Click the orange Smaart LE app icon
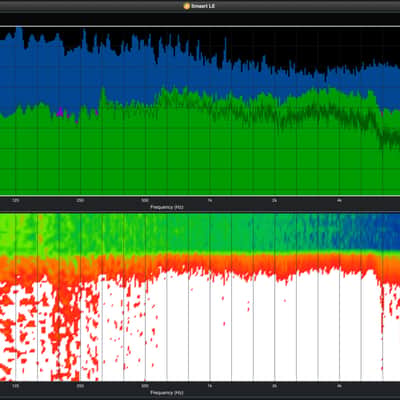 [187, 6]
